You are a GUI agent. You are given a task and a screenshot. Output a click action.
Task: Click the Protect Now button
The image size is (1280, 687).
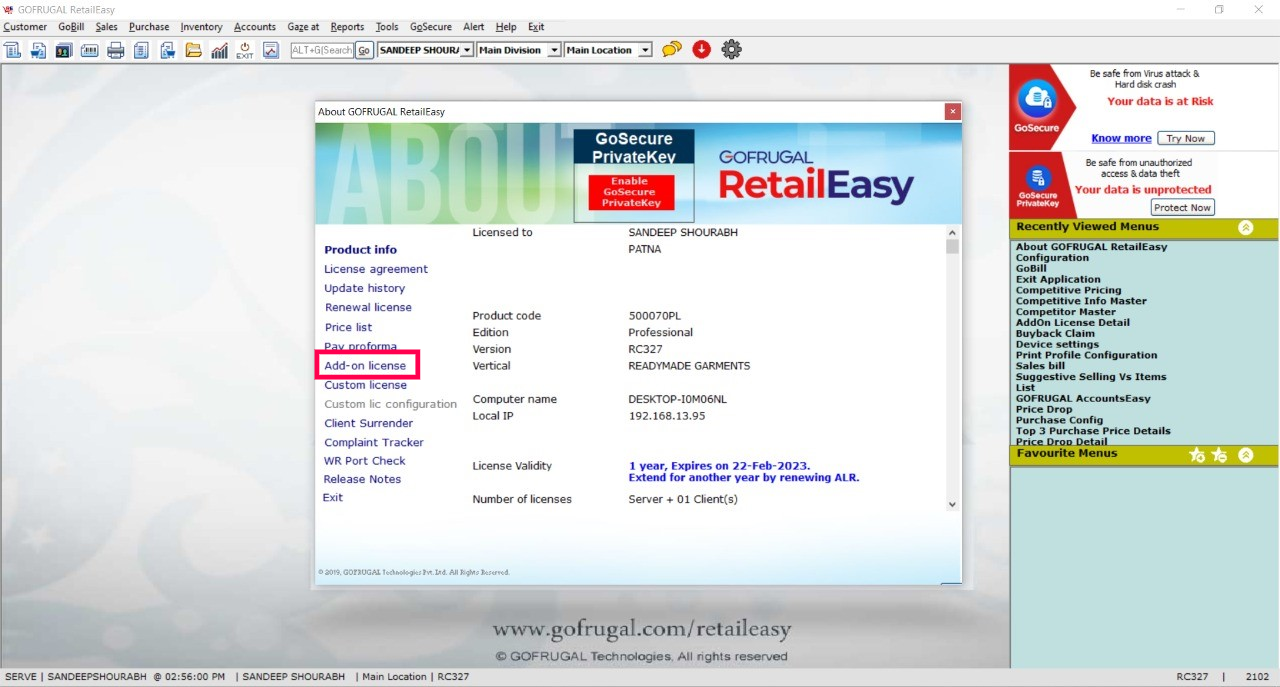1182,207
